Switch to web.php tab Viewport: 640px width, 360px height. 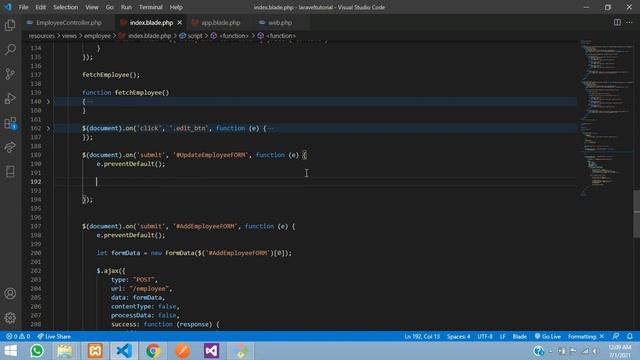tap(280, 22)
